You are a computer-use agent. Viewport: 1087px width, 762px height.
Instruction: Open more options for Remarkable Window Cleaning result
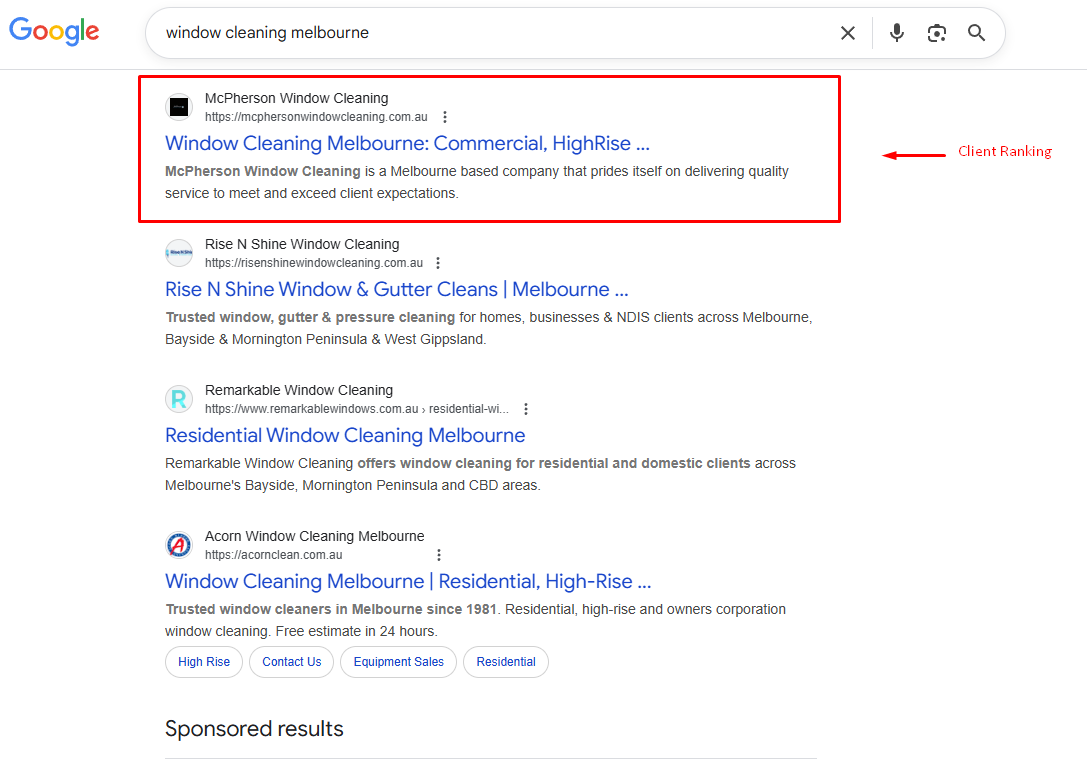coord(526,409)
